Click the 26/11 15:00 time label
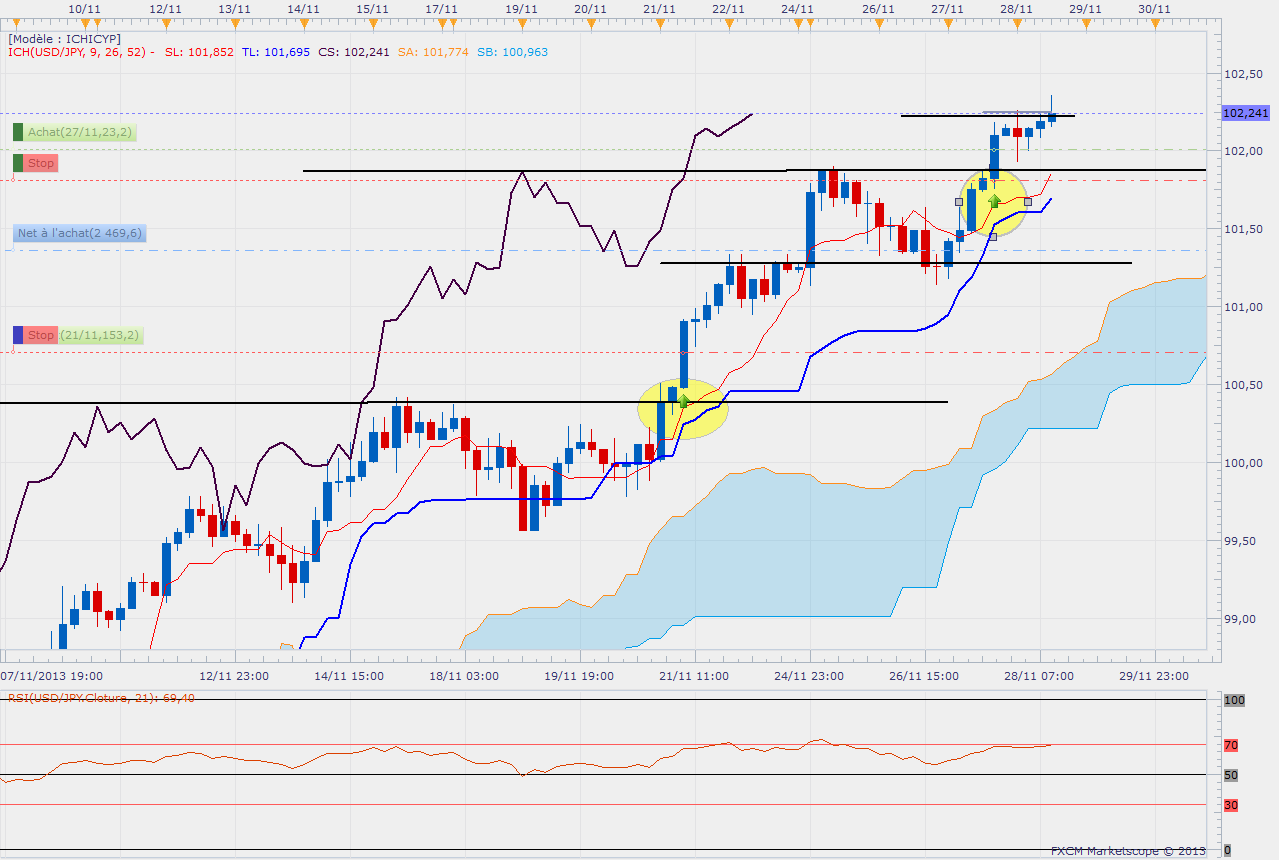The width and height of the screenshot is (1279, 860). tap(924, 676)
